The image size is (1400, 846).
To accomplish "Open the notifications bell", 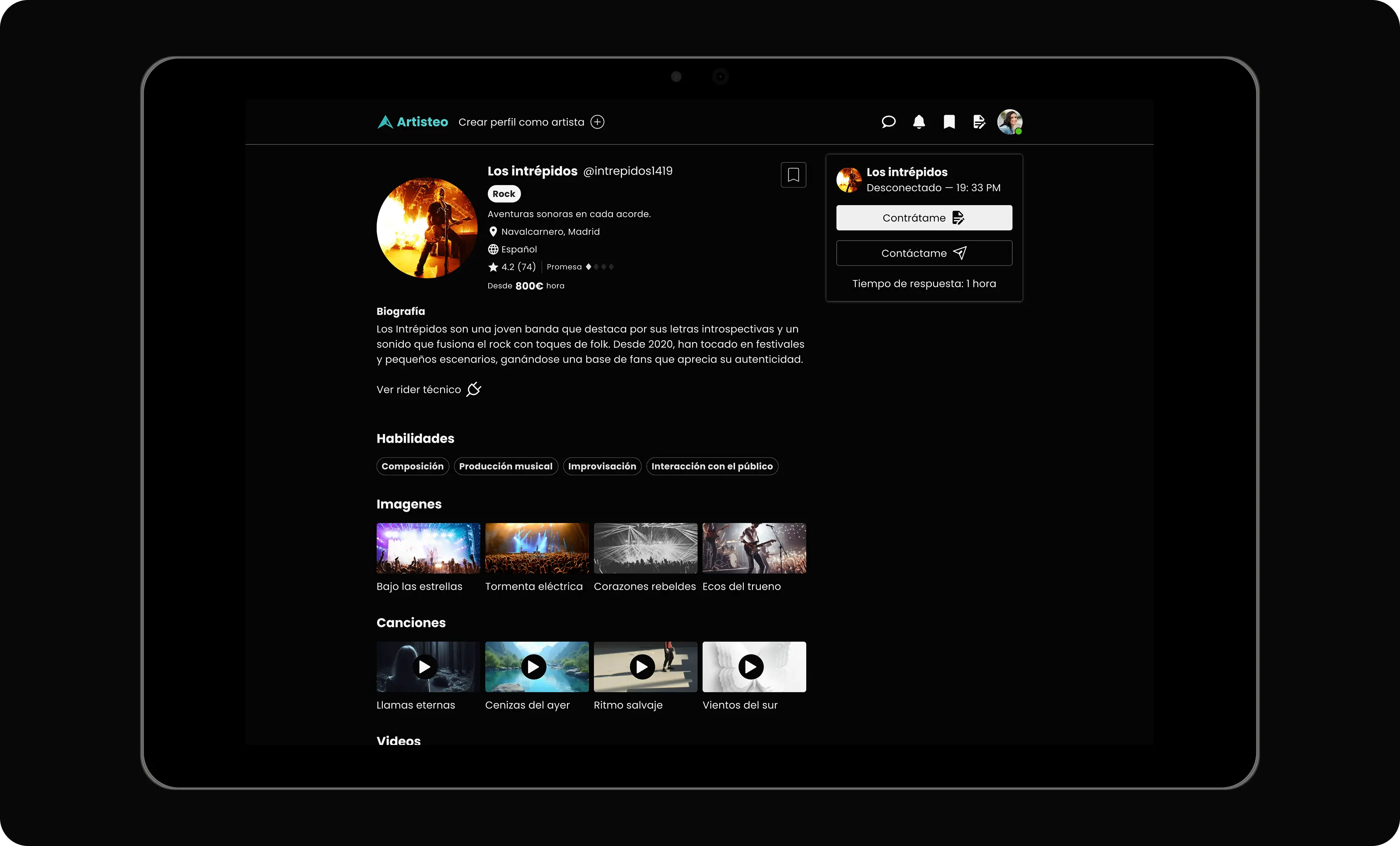I will tap(919, 122).
